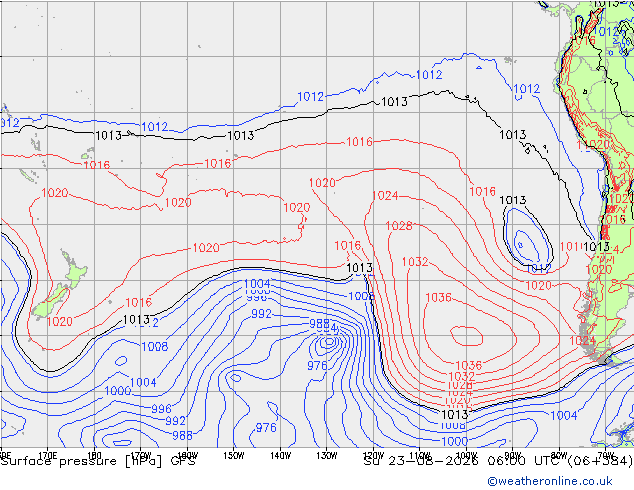
Task: Click the blue 1012 label near 110W top
Action: [x=429, y=75]
